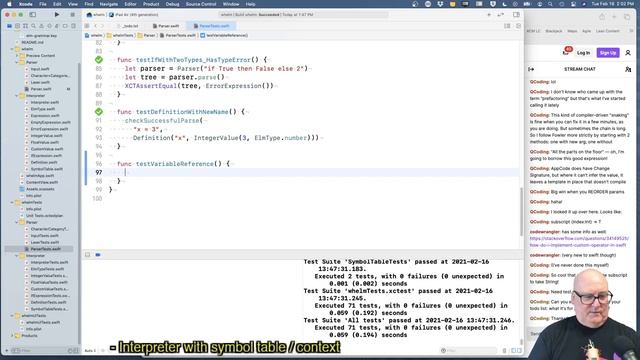Open the Project navigator folder icon
The height and width of the screenshot is (360, 640).
(9, 26)
